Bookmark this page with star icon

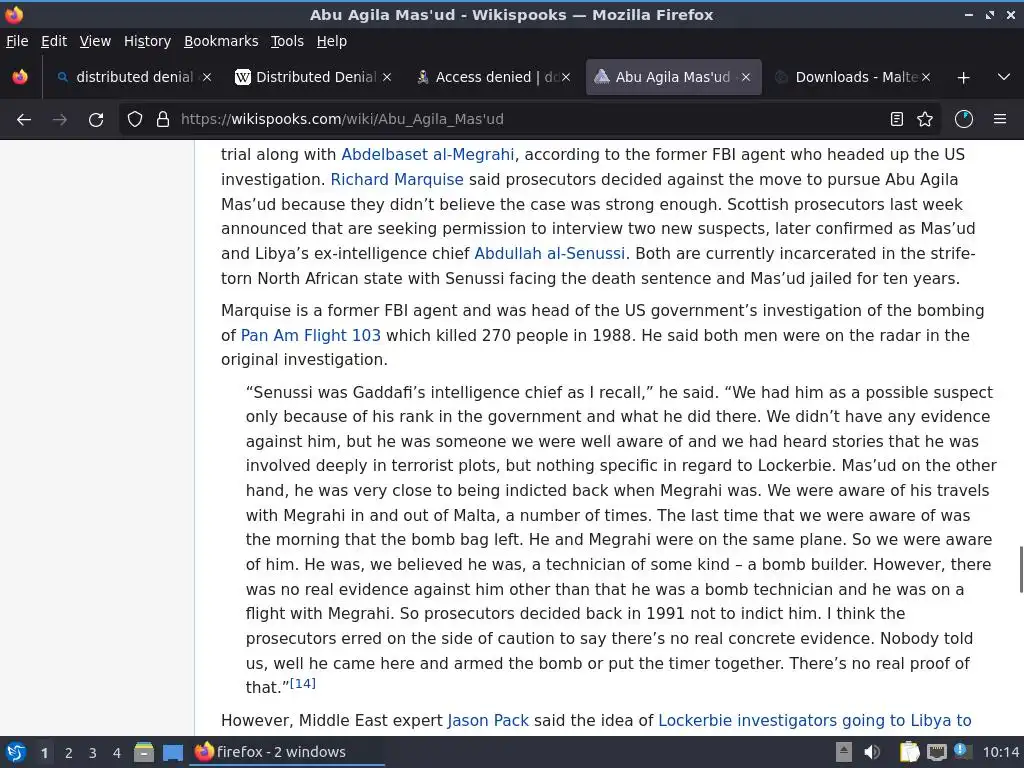click(925, 119)
